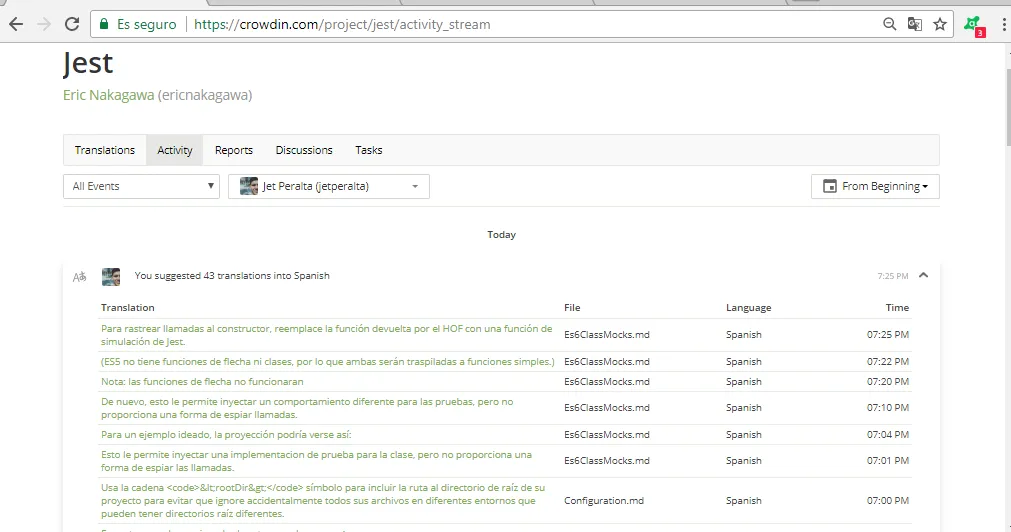Viewport: 1011px width, 532px height.
Task: Click Configuration.md file cell
Action: point(604,500)
